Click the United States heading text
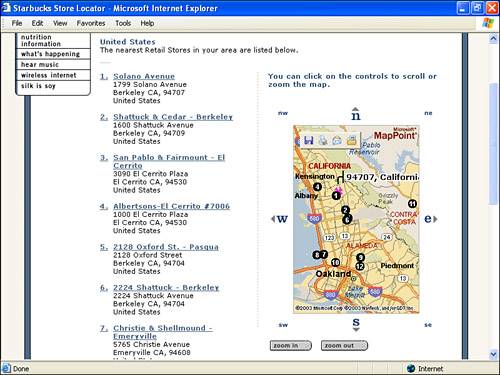 [x=128, y=42]
